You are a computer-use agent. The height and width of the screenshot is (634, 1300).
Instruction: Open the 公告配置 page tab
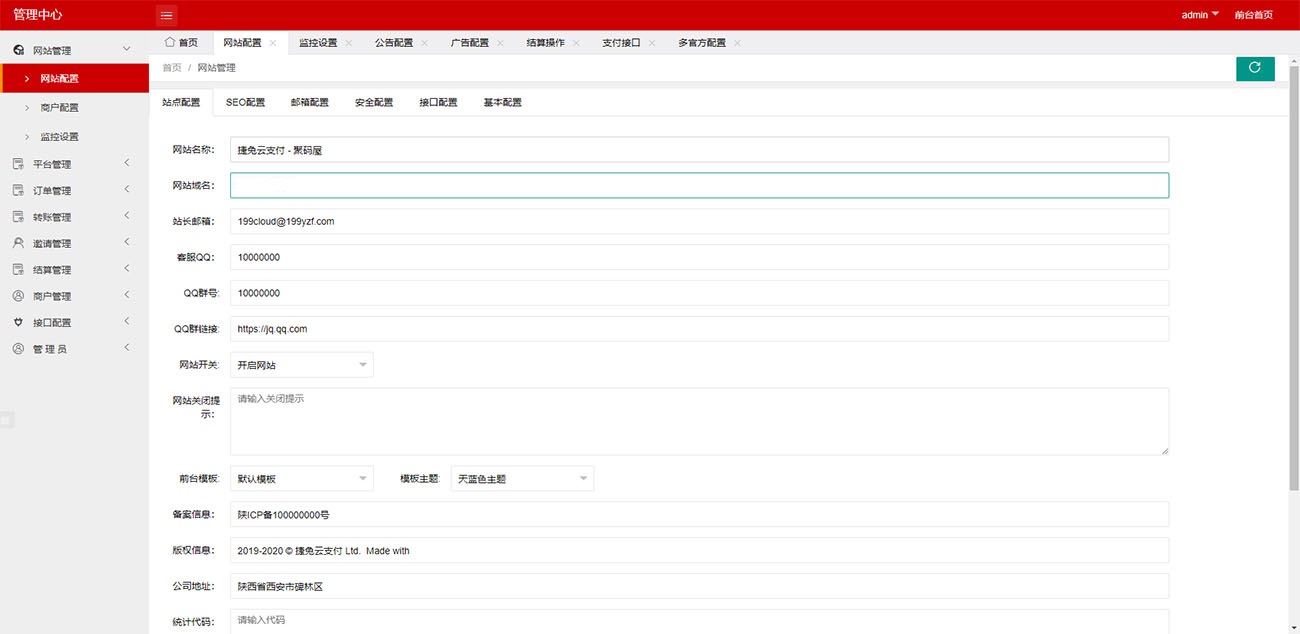pyautogui.click(x=394, y=43)
